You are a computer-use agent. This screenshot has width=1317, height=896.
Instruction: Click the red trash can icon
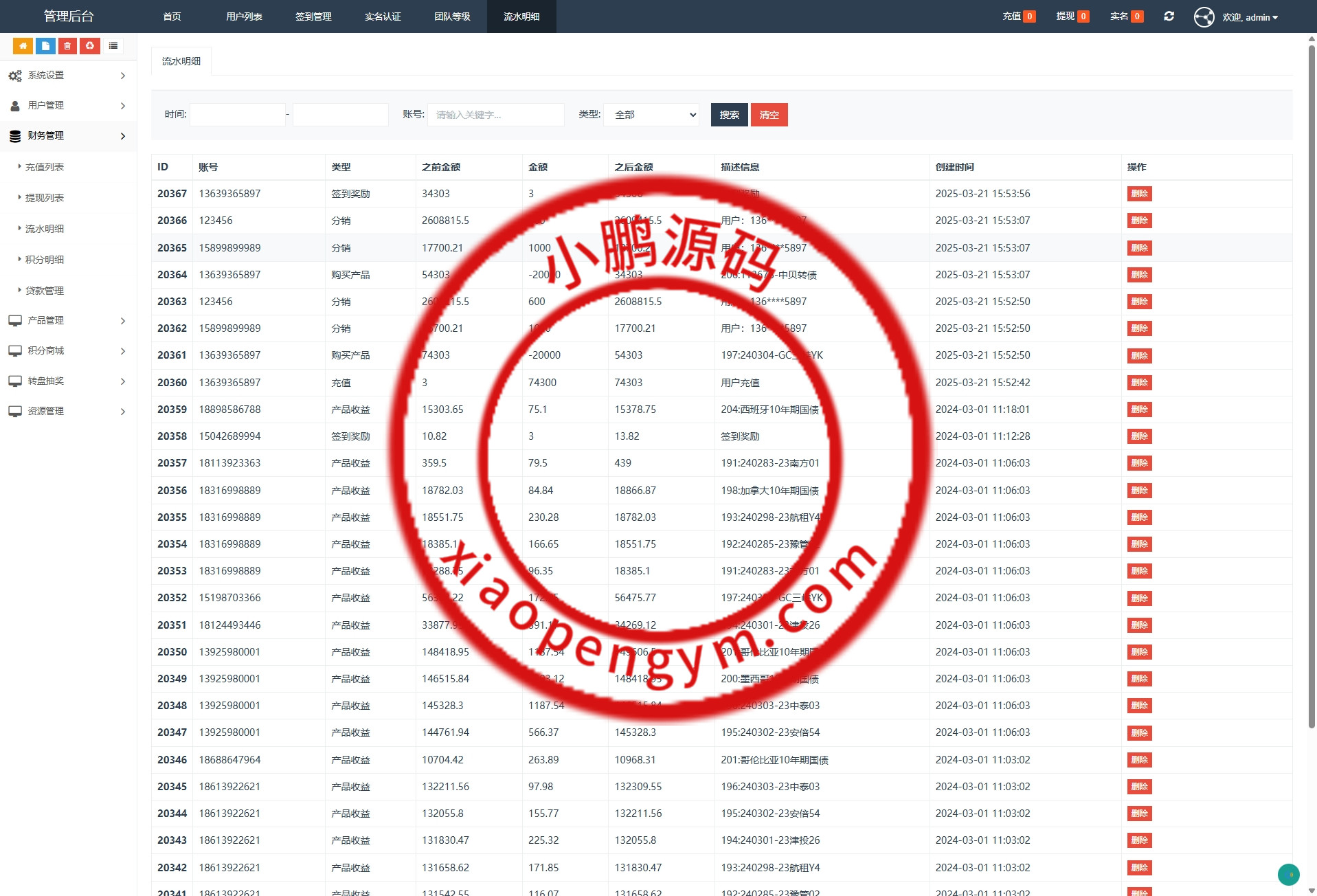click(67, 46)
